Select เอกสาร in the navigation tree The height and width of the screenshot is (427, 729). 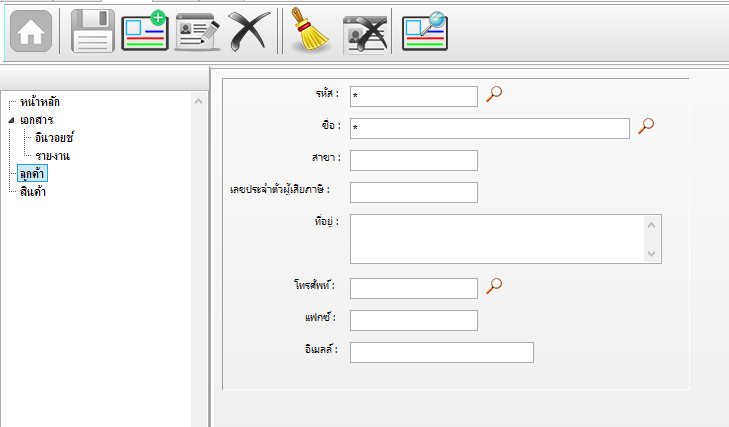(36, 120)
